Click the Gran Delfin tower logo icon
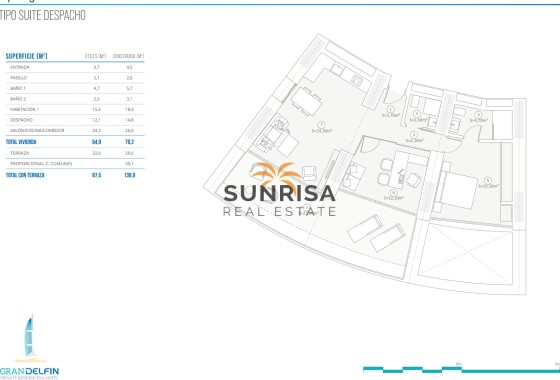The width and height of the screenshot is (560, 380). [x=30, y=338]
